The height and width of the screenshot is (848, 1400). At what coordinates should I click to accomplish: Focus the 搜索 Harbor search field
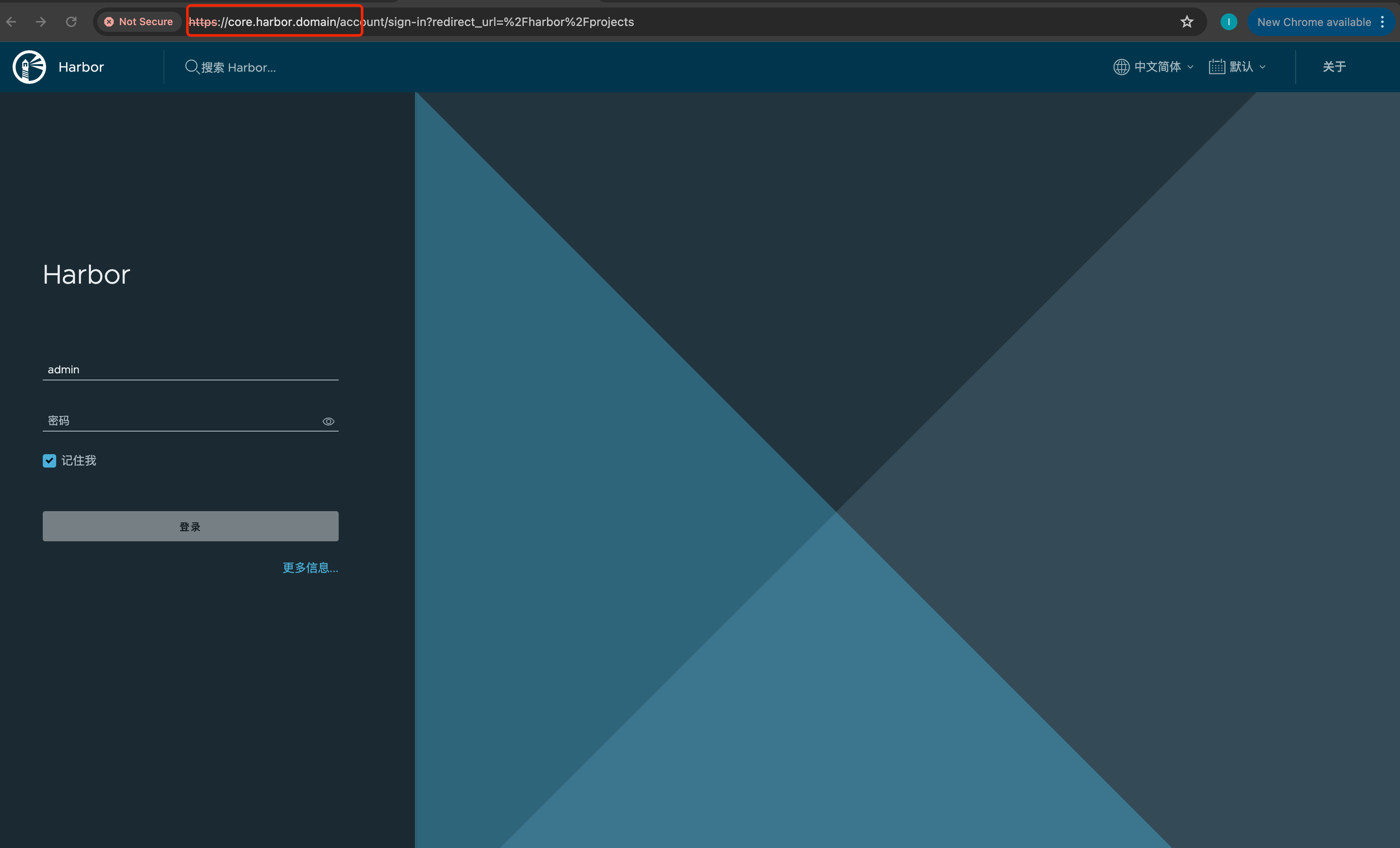[x=239, y=67]
